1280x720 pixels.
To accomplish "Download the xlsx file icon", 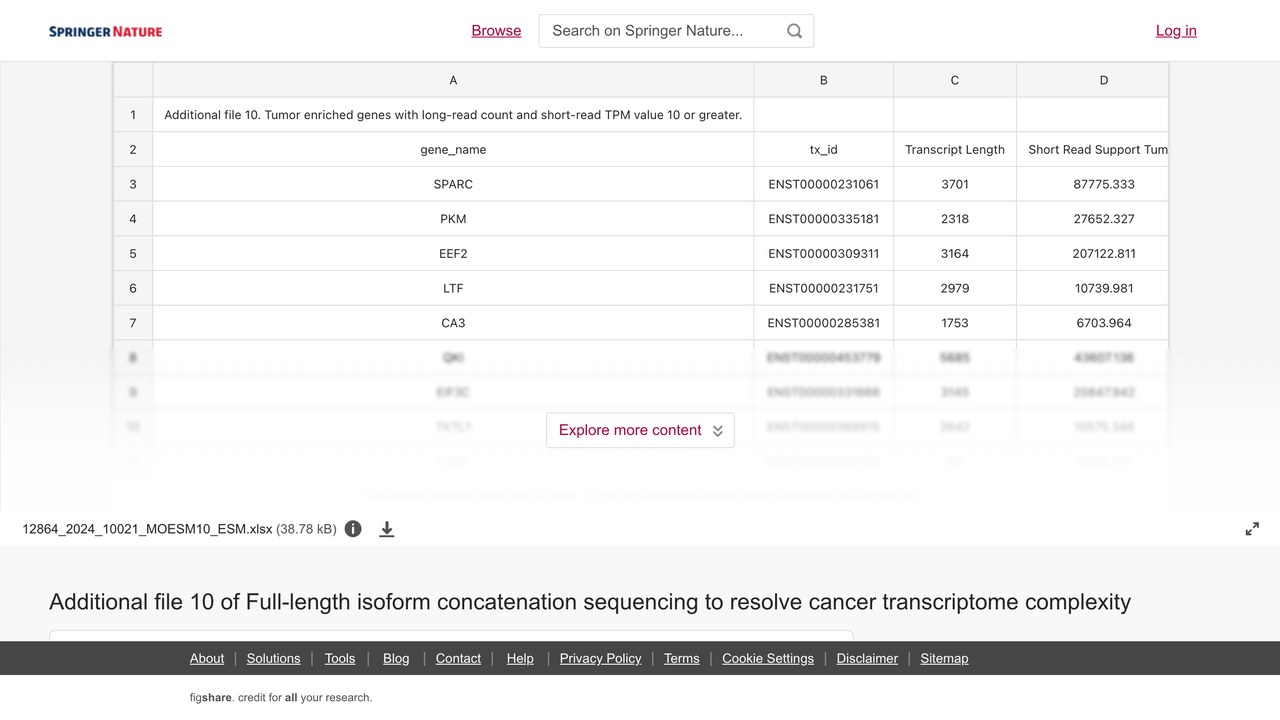I will click(x=387, y=529).
